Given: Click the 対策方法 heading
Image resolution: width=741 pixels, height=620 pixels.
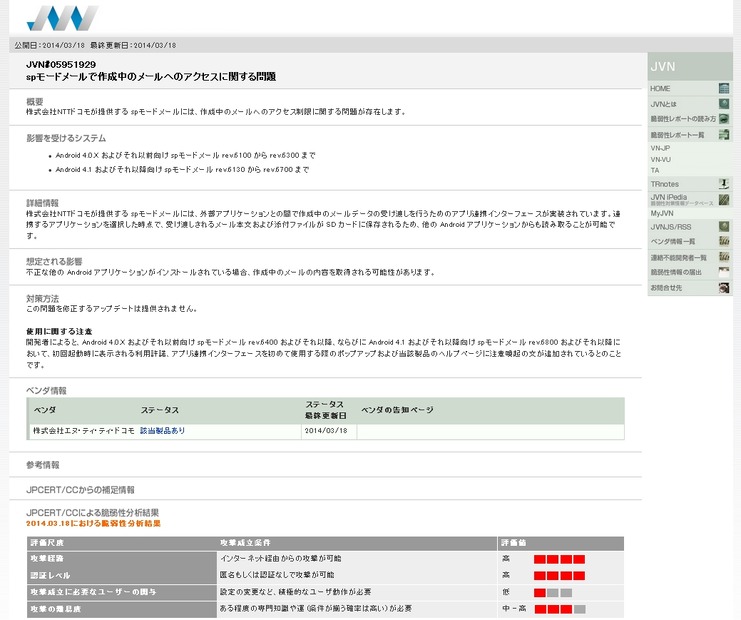Looking at the screenshot, I should [43, 299].
